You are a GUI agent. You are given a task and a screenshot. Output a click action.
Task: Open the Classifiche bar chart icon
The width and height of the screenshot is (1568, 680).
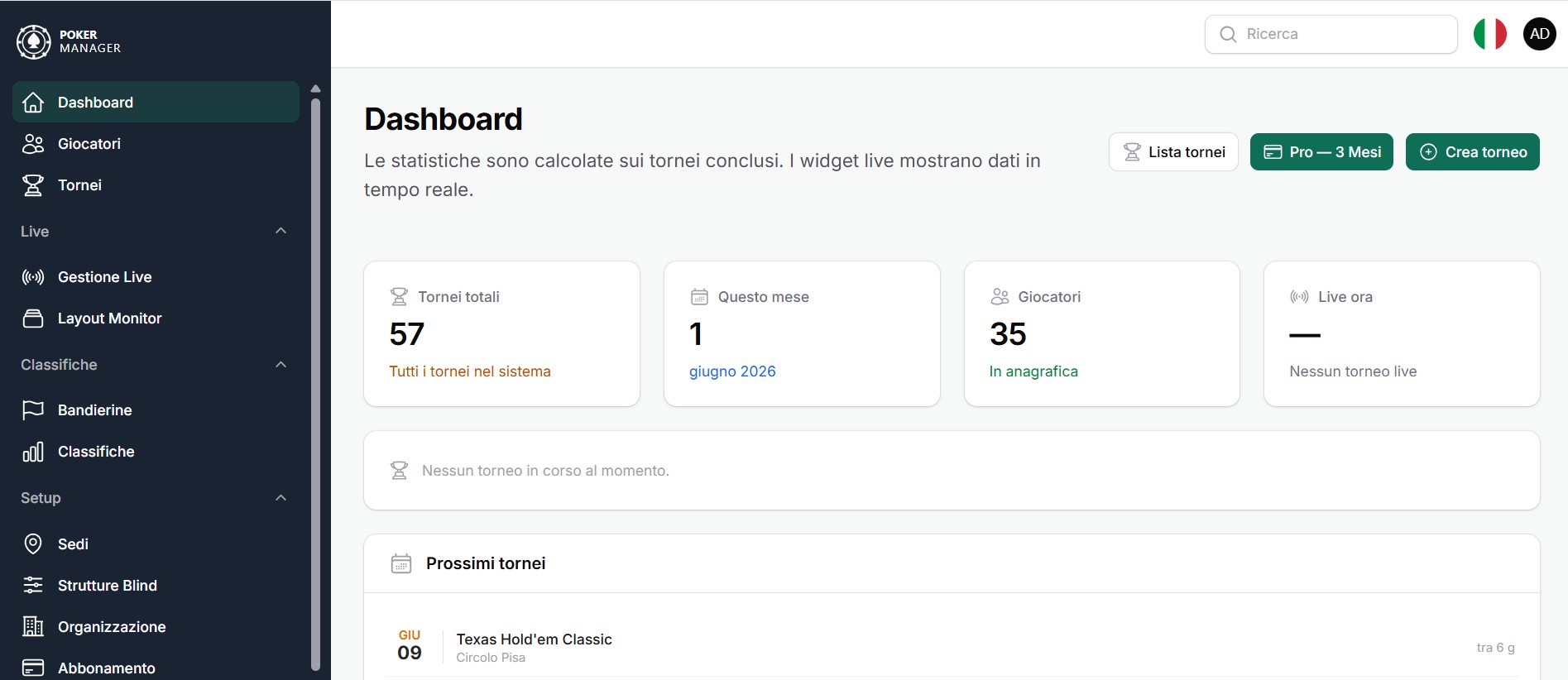coord(33,452)
